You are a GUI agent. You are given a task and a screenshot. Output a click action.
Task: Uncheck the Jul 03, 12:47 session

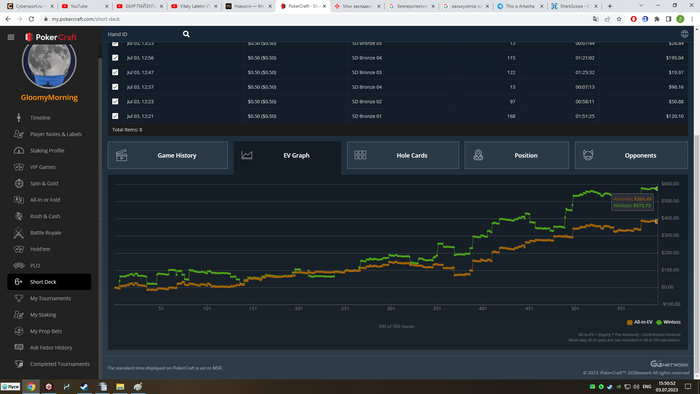(x=115, y=72)
